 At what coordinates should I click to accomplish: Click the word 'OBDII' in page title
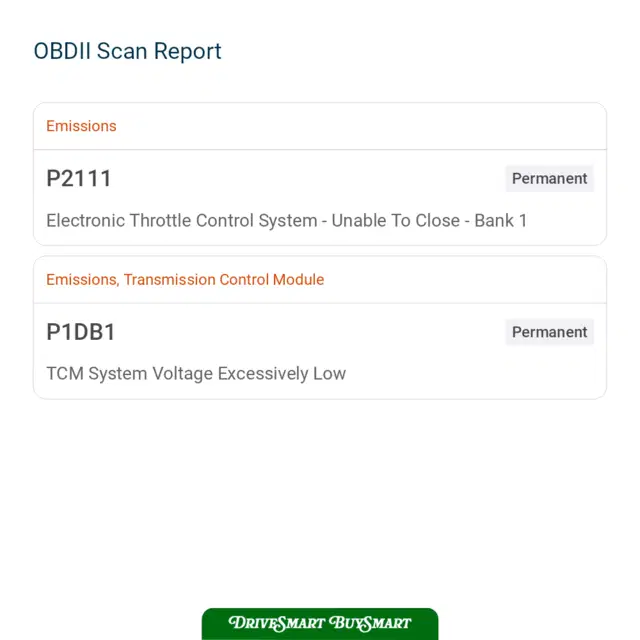62,51
